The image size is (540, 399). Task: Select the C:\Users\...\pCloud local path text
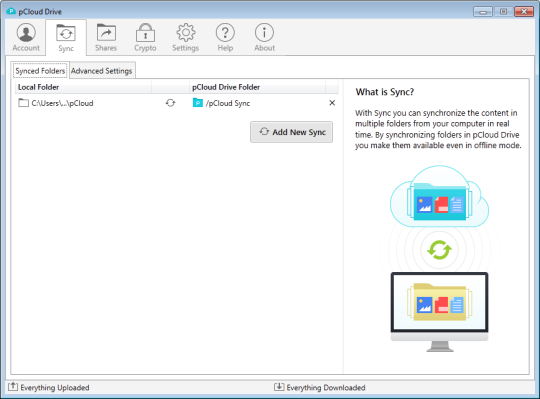[x=62, y=103]
